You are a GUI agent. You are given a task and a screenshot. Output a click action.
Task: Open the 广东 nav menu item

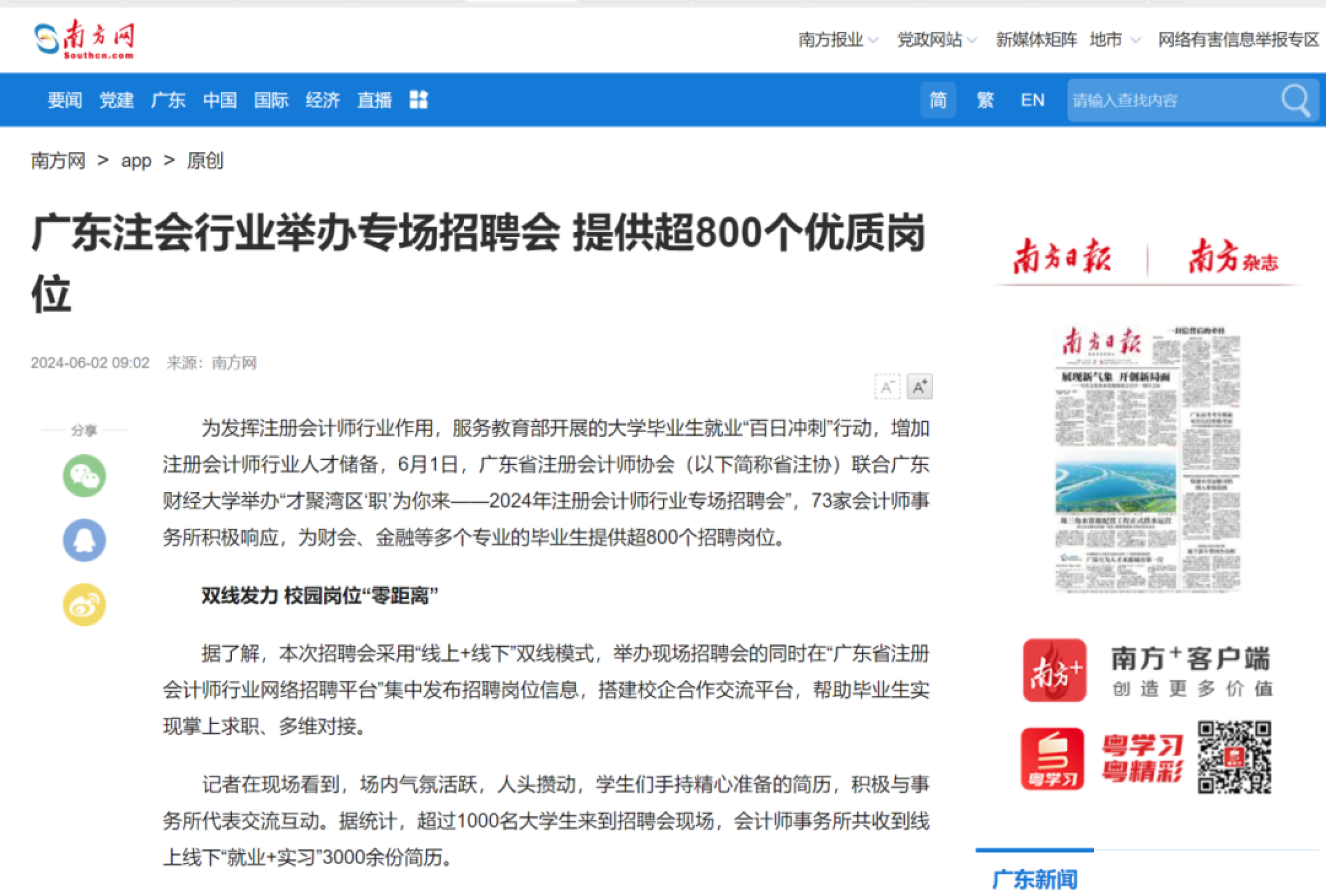click(x=168, y=101)
